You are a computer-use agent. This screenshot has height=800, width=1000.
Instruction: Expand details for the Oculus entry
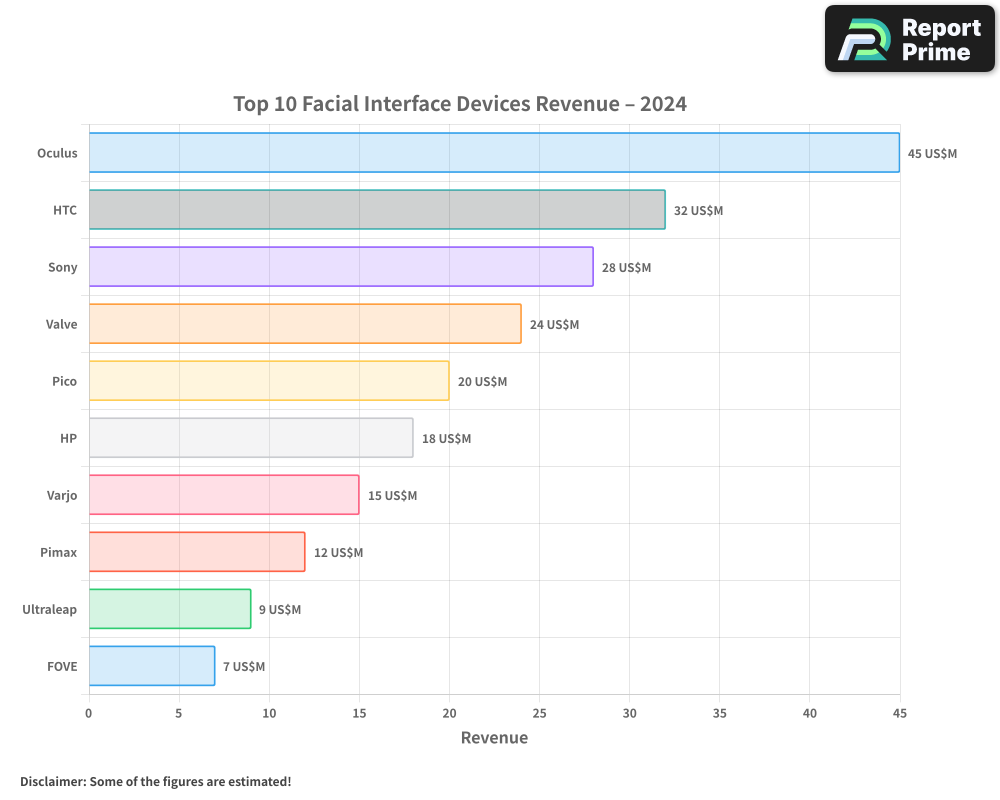(495, 153)
